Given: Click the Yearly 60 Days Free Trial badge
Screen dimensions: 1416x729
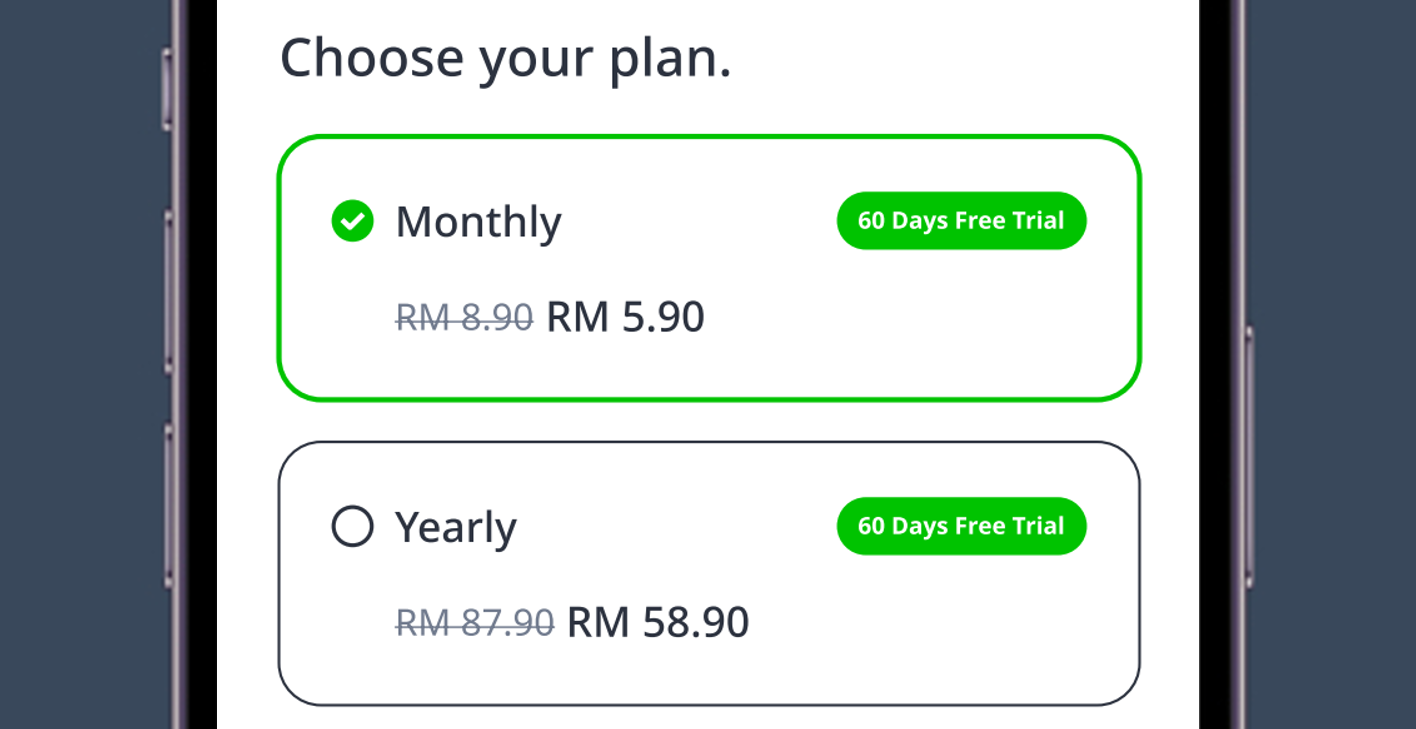Looking at the screenshot, I should pyautogui.click(x=961, y=526).
